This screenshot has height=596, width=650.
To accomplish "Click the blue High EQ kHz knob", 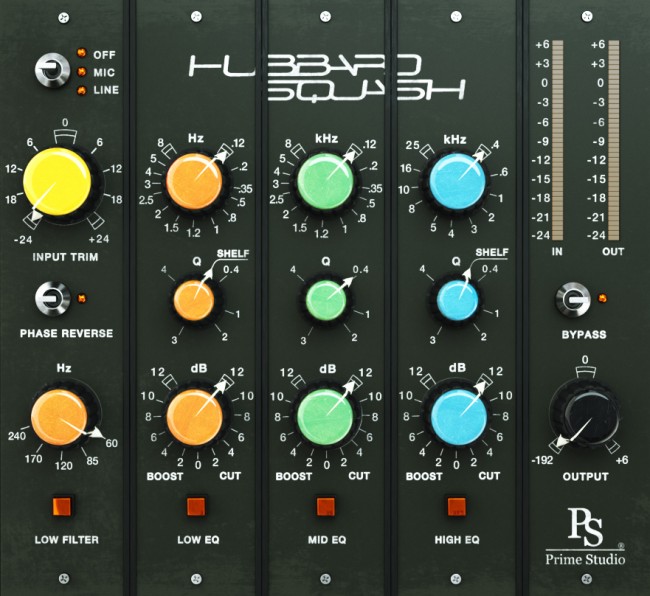I will click(x=457, y=181).
